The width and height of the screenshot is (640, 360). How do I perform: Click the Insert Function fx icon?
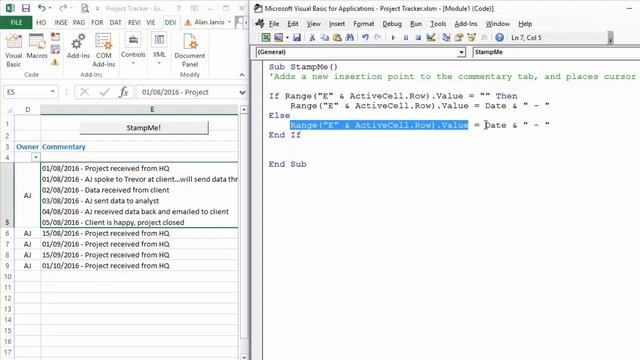(124, 92)
